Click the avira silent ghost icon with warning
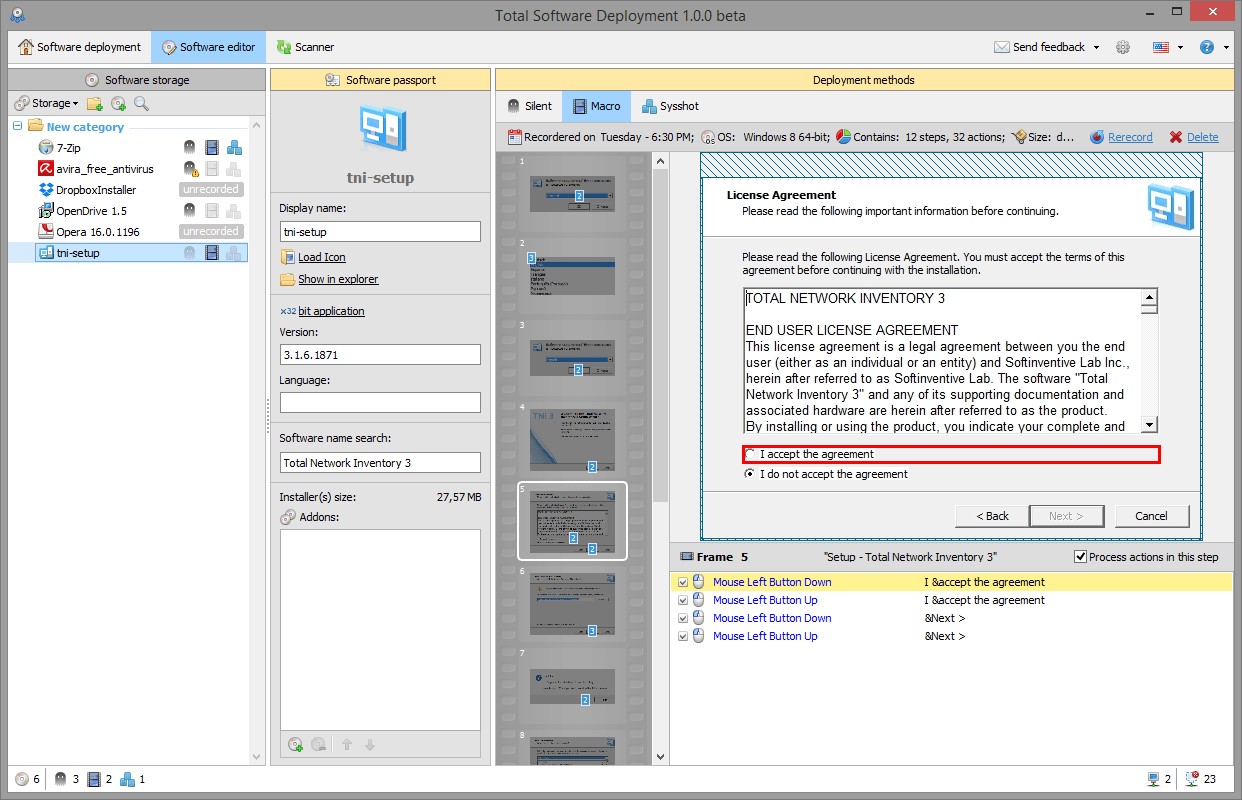Screen dimensions: 1242x800 (x=190, y=169)
